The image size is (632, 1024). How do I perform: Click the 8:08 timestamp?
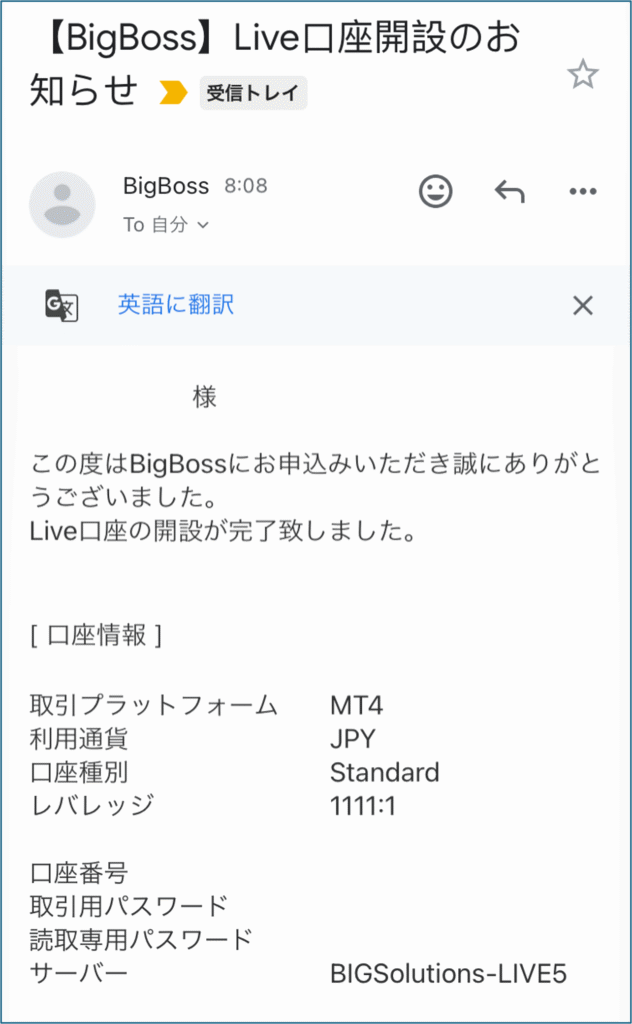pyautogui.click(x=246, y=186)
